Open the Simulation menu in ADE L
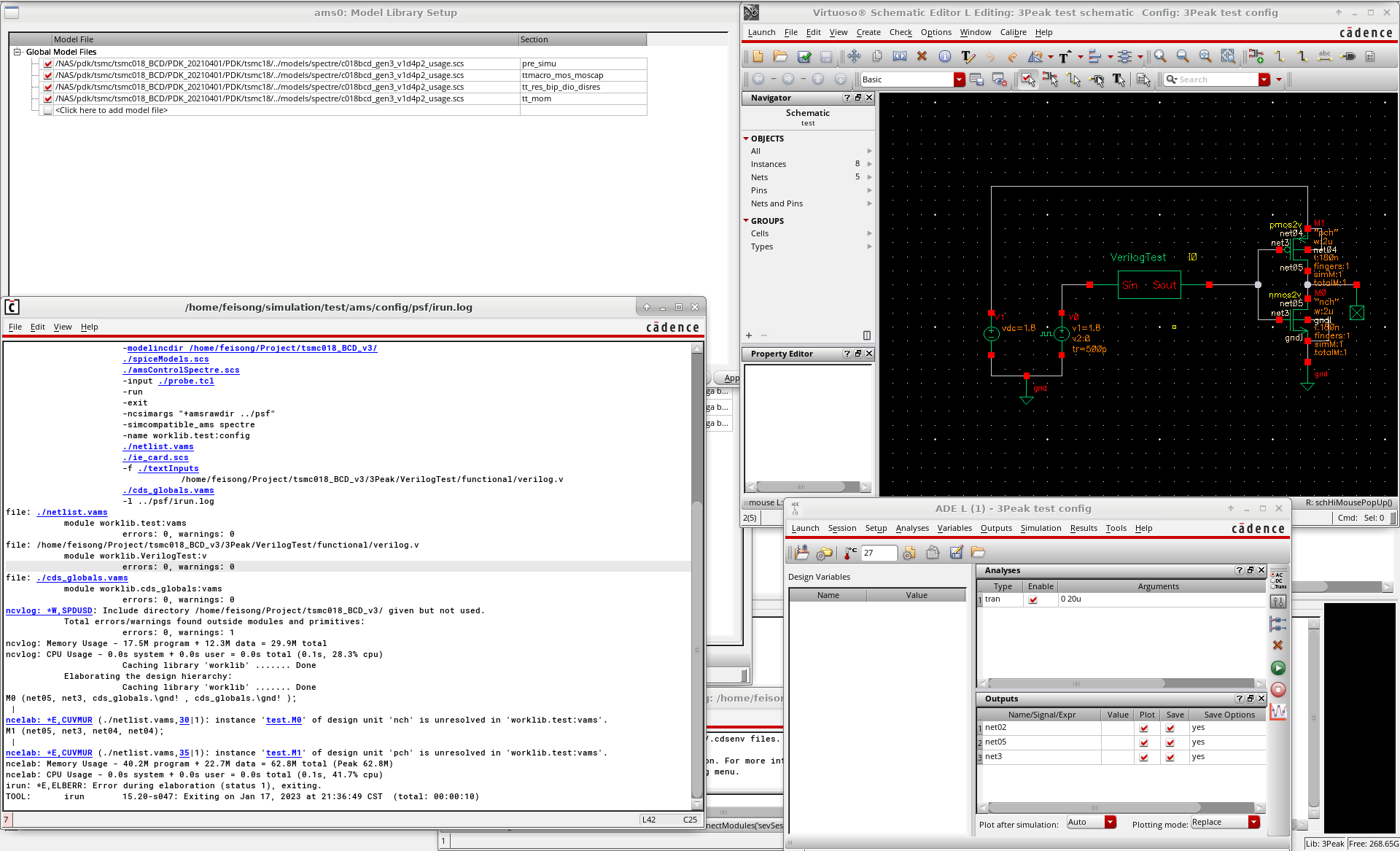 click(1041, 528)
